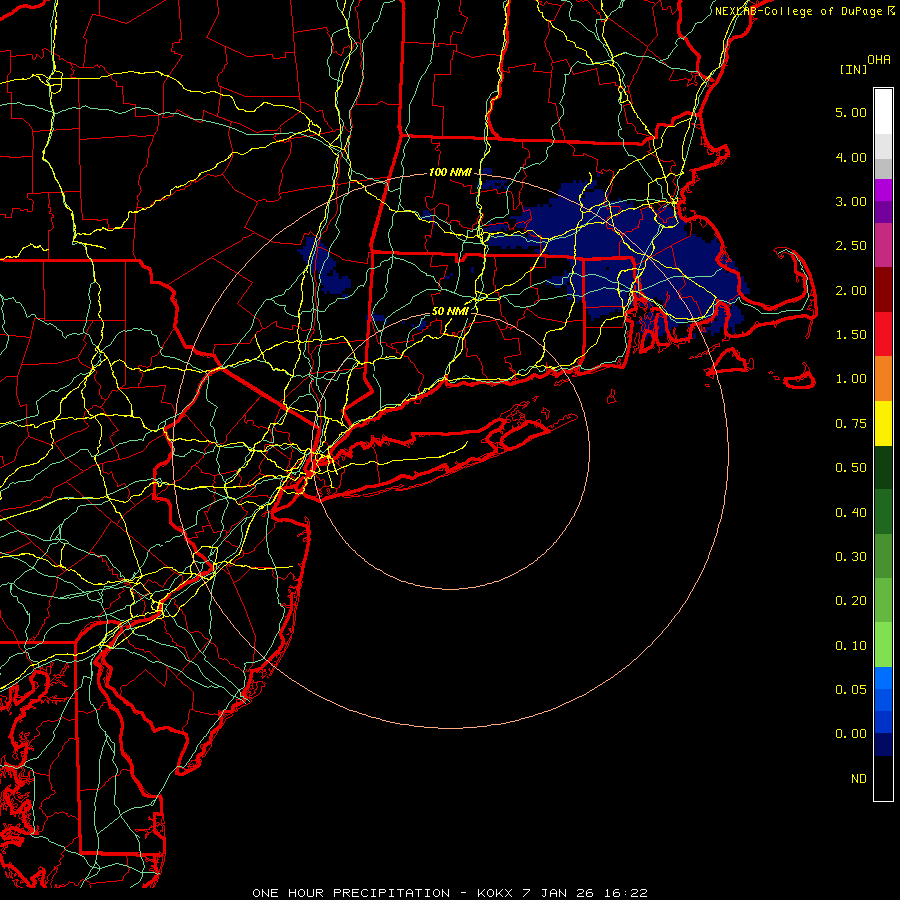Click the 0.05 legend value

(851, 690)
